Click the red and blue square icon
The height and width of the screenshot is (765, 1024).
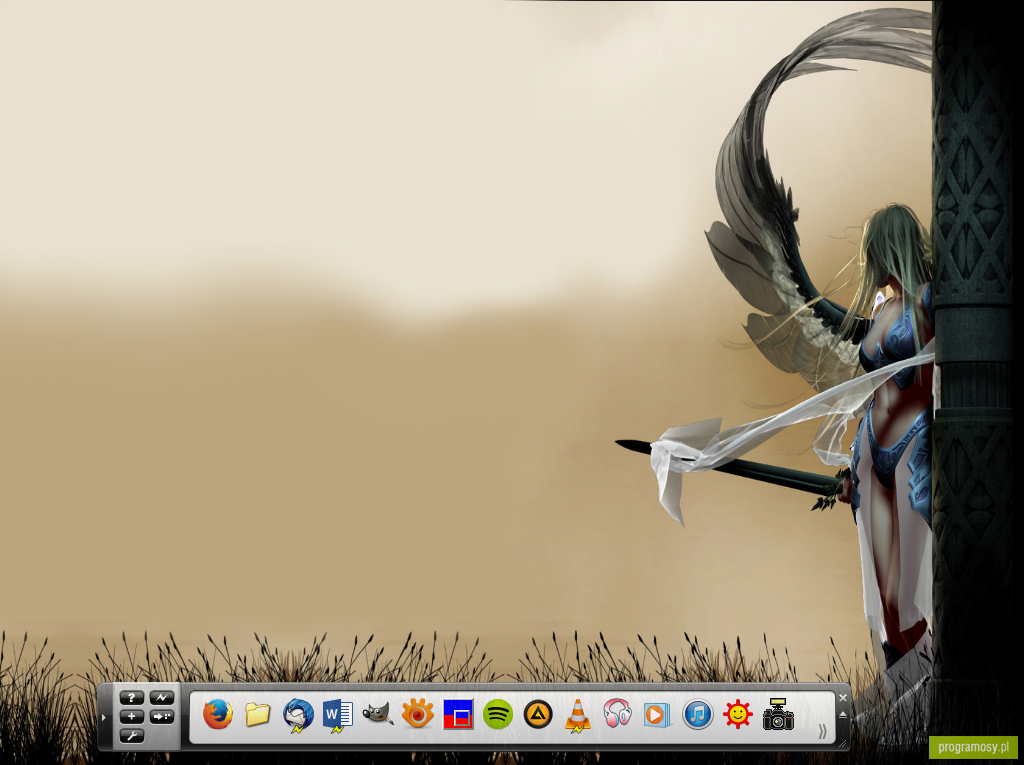point(458,714)
